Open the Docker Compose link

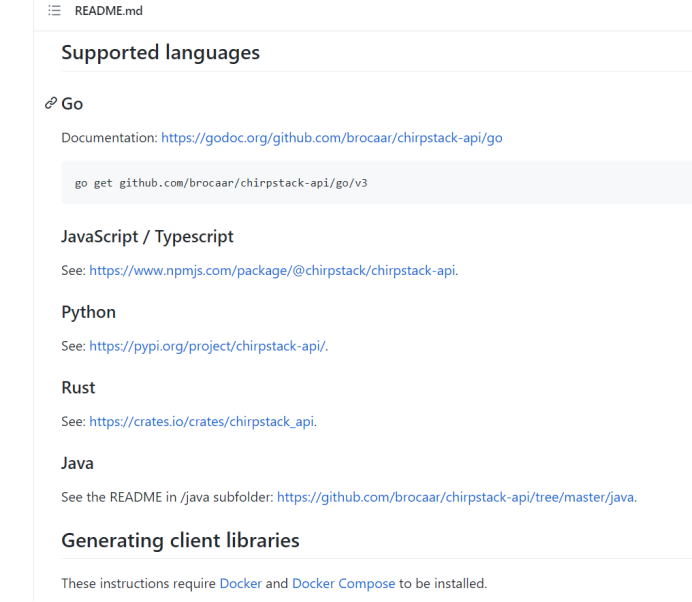click(x=343, y=583)
